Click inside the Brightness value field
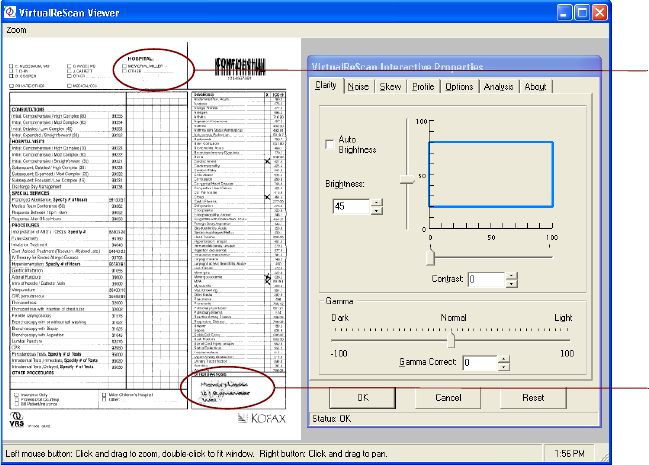This screenshot has height=465, width=649. point(349,207)
